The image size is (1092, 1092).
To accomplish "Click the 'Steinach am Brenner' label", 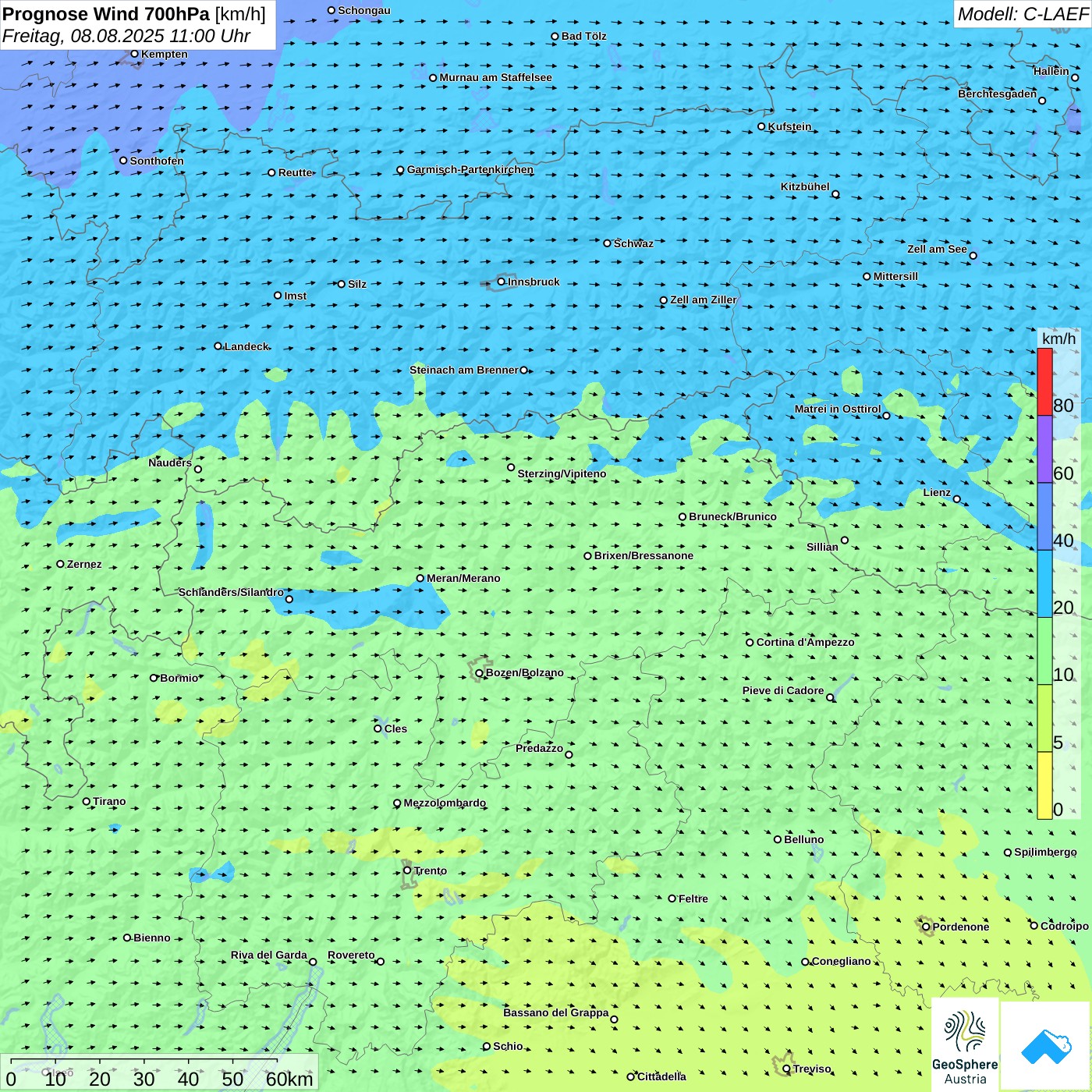I will pyautogui.click(x=464, y=370).
